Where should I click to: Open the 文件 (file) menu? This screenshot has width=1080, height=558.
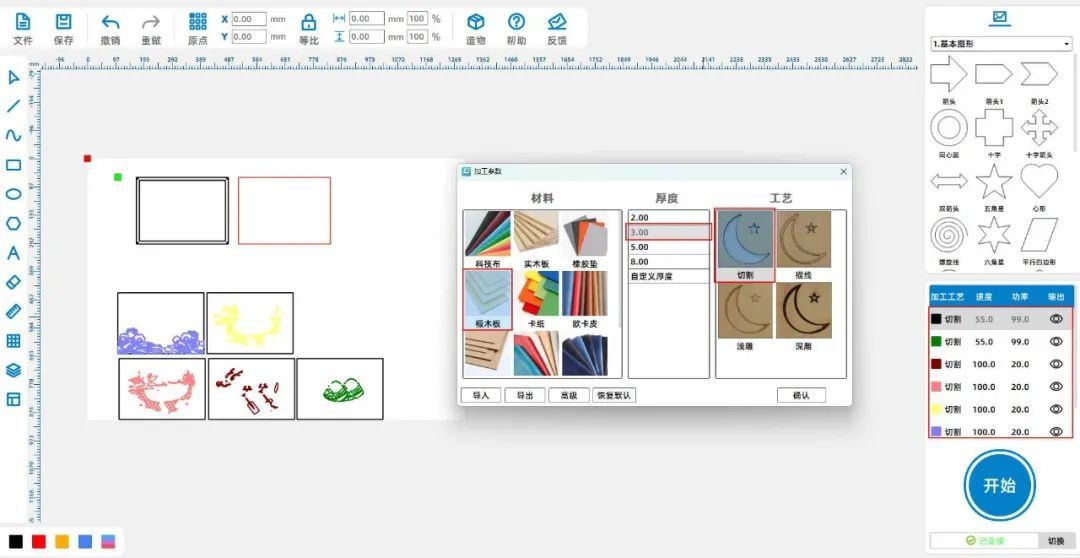click(23, 22)
